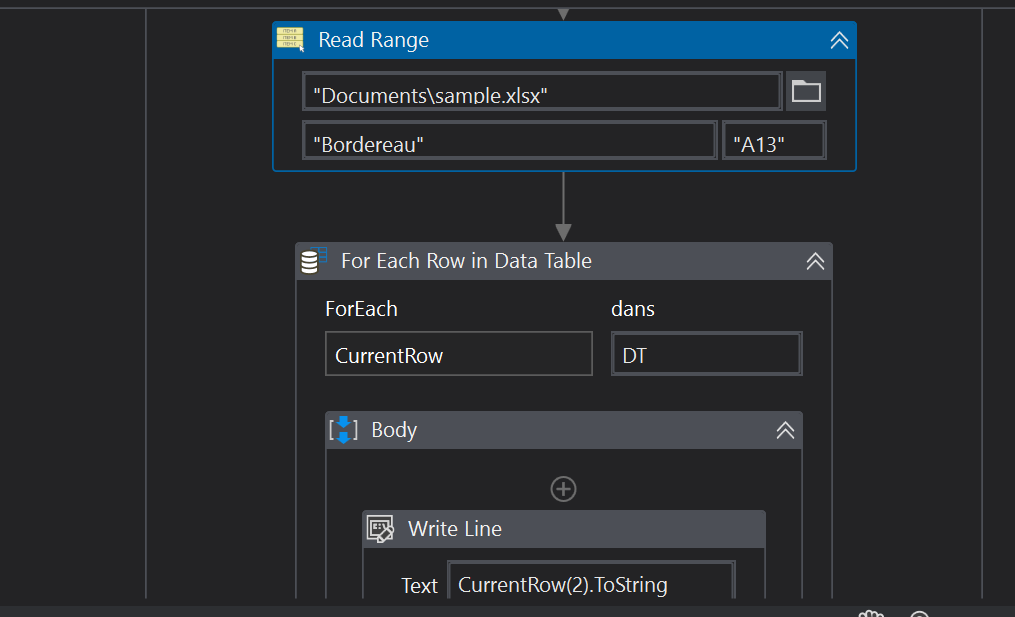Image resolution: width=1015 pixels, height=617 pixels.
Task: Edit the "Bordereau" sheet name field
Action: point(509,140)
